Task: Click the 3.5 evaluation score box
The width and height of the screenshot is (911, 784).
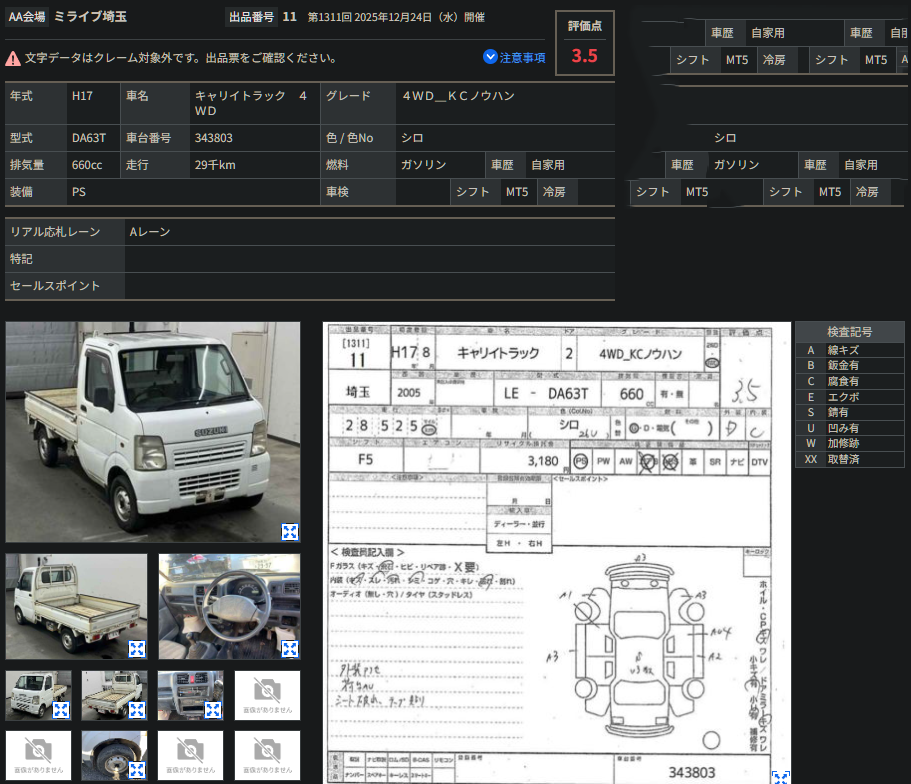Action: coord(584,43)
